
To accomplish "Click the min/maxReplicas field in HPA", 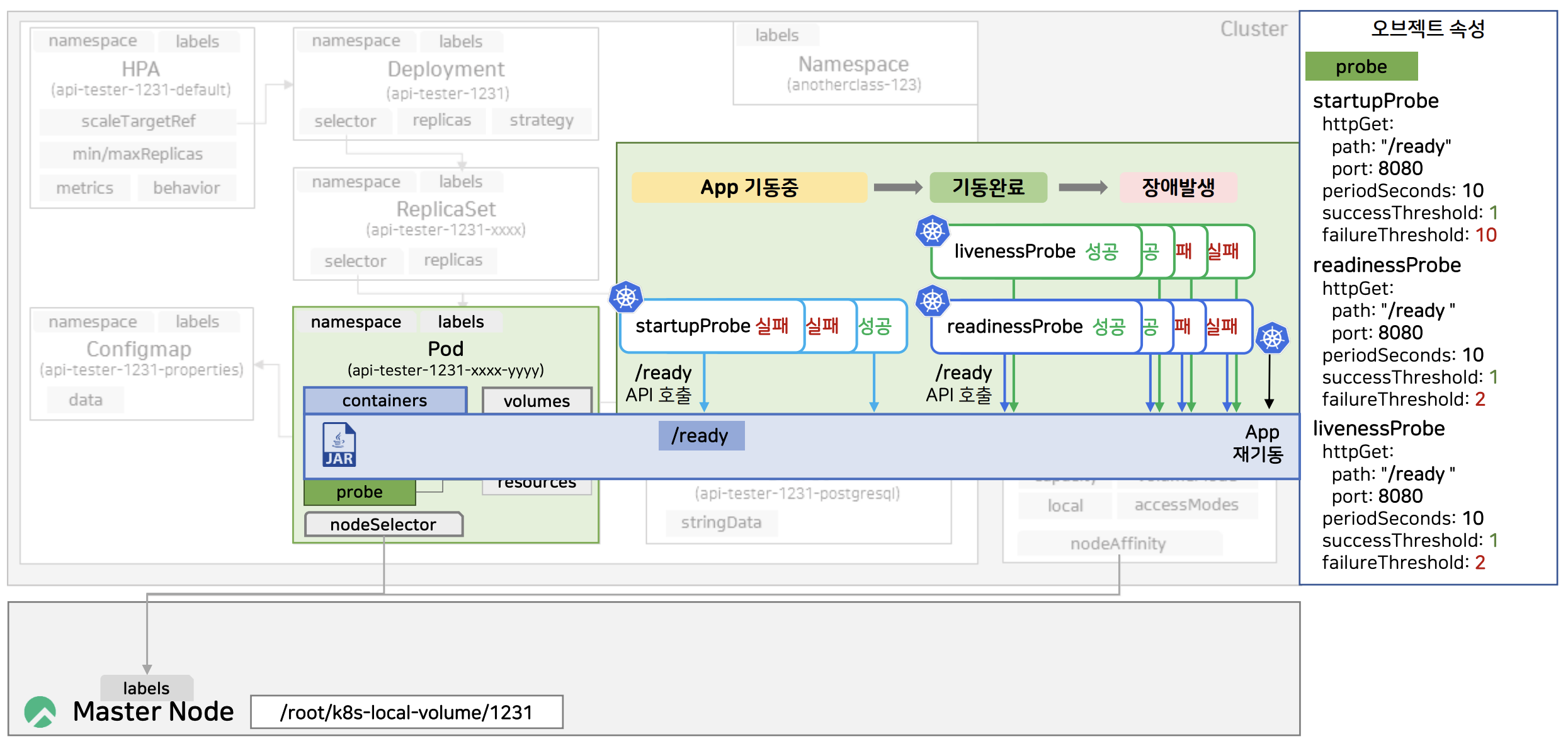I will 138,154.
